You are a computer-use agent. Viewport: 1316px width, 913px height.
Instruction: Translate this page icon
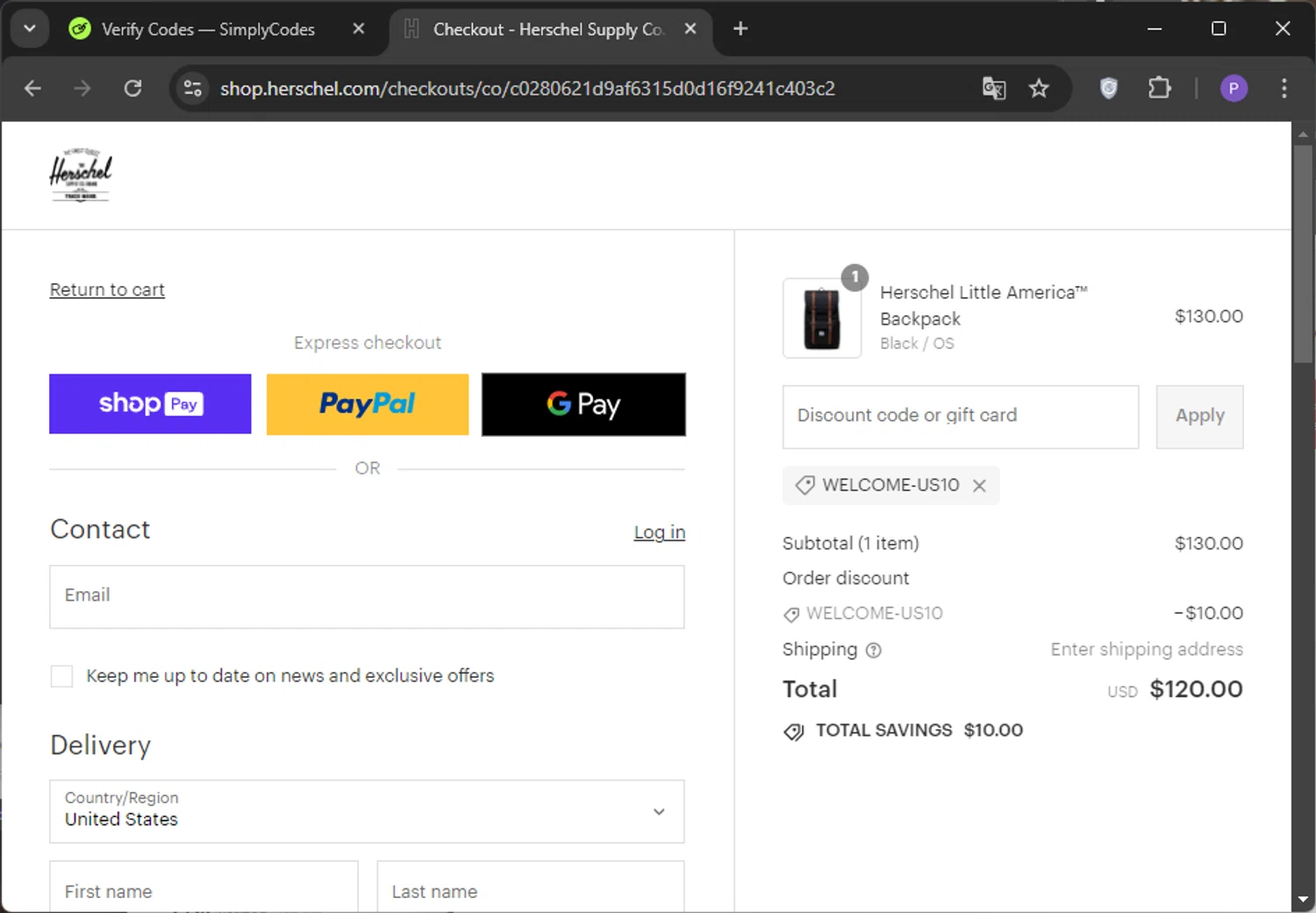[x=994, y=89]
